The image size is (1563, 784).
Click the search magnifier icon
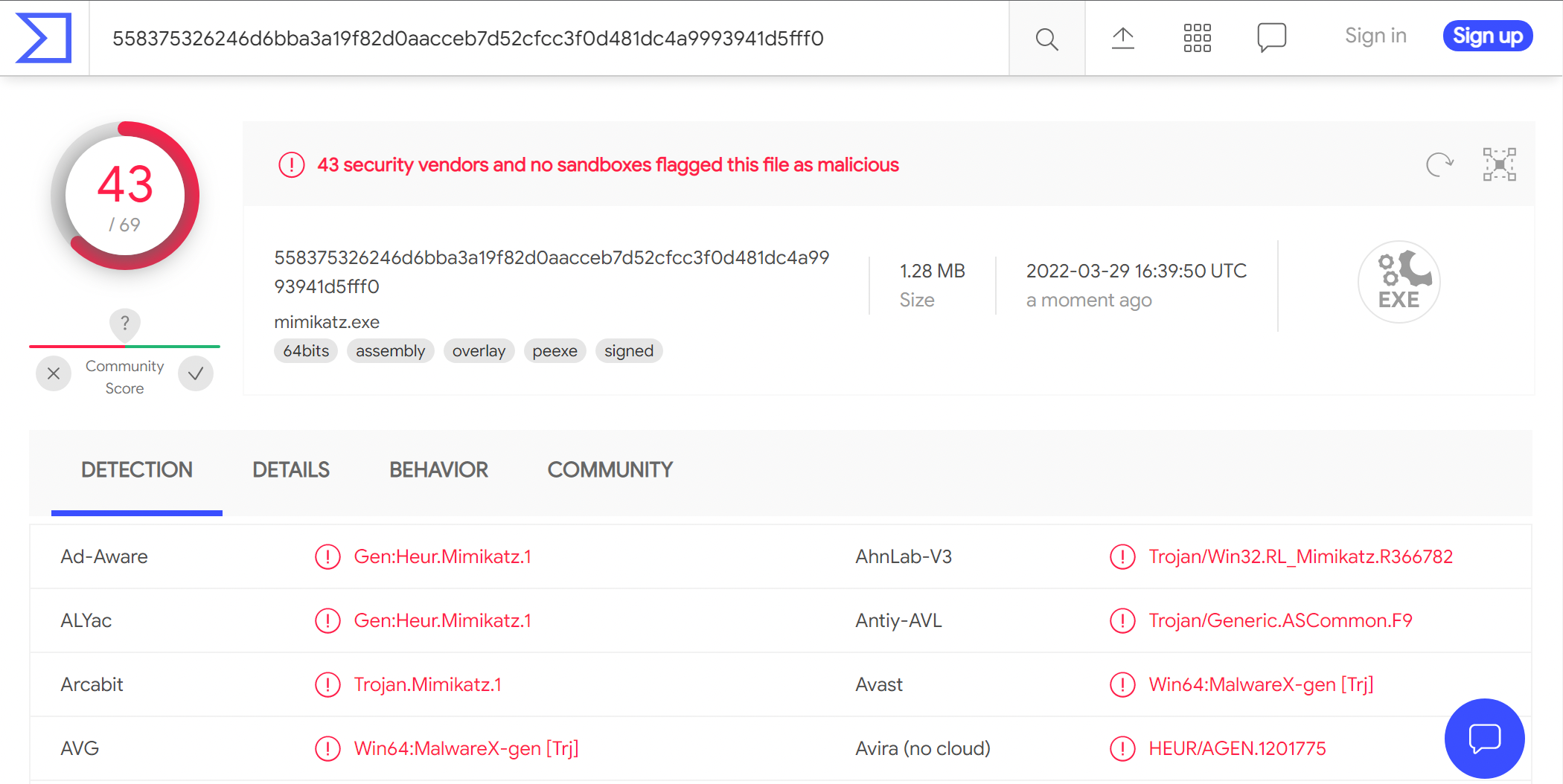coord(1046,39)
